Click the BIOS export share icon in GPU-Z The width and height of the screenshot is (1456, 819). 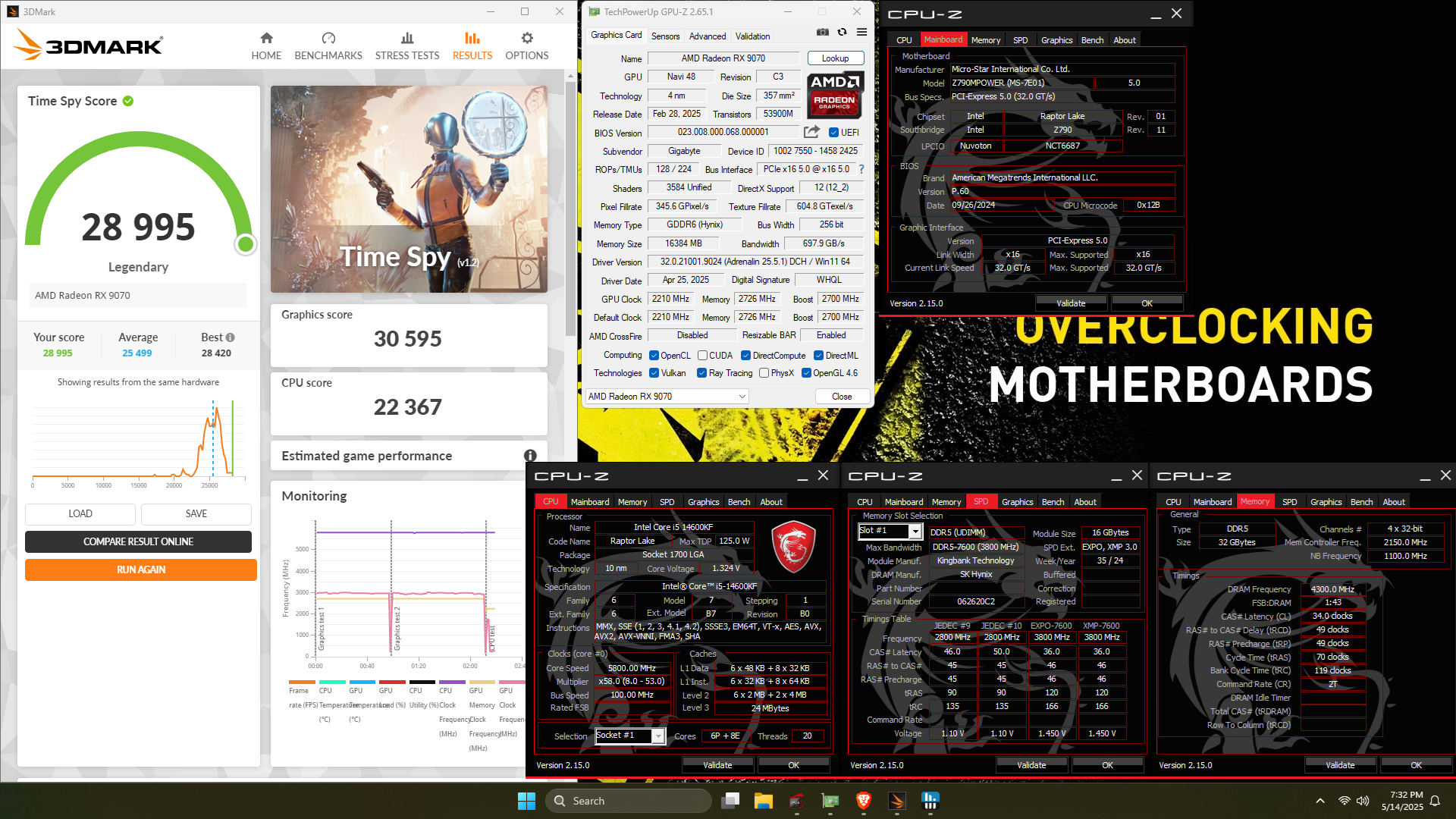point(812,132)
